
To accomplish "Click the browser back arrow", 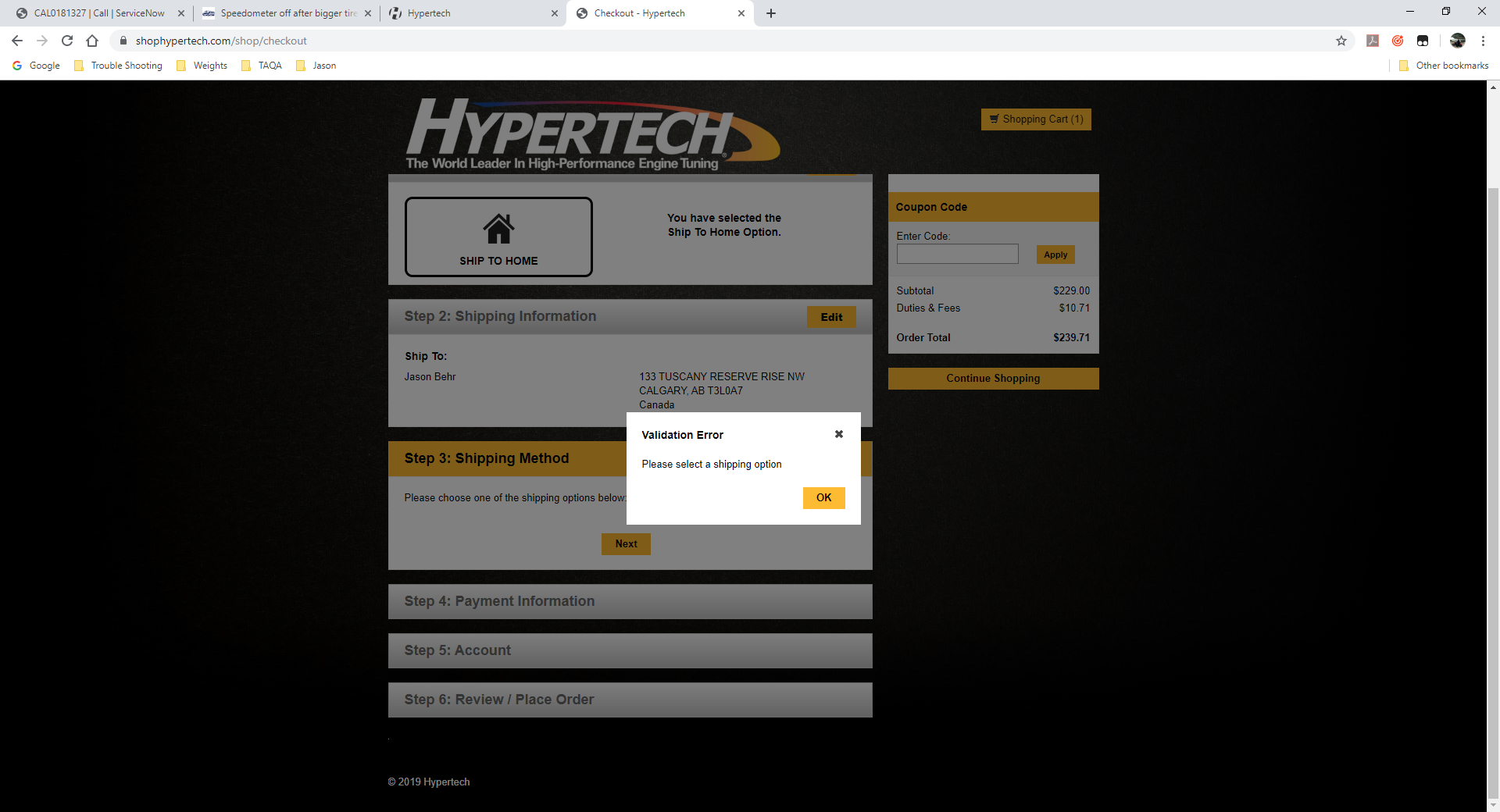I will [x=16, y=41].
